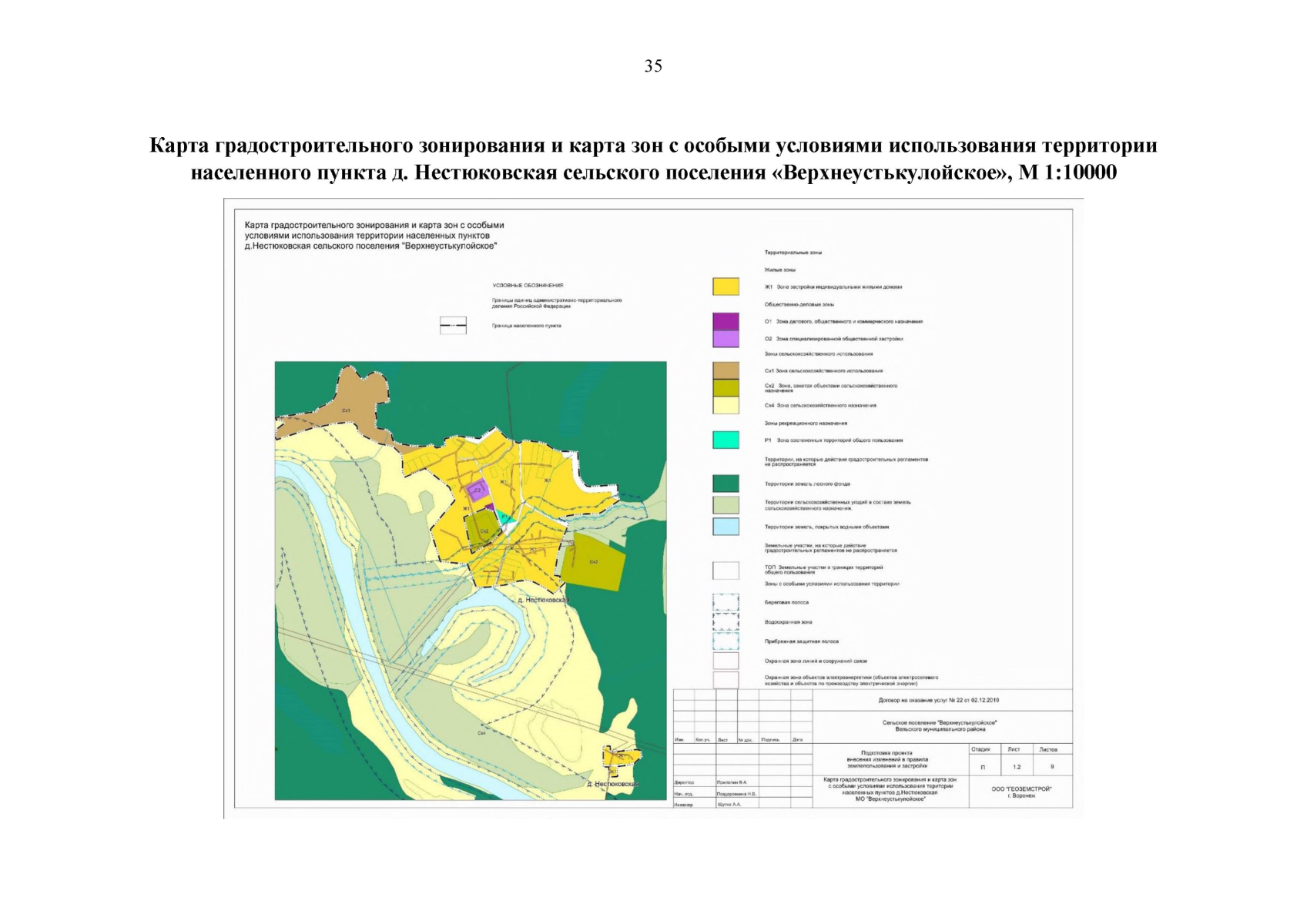This screenshot has width=1307, height=924.
Task: Click the Граница населенного пункта line symbol
Action: coord(453,326)
